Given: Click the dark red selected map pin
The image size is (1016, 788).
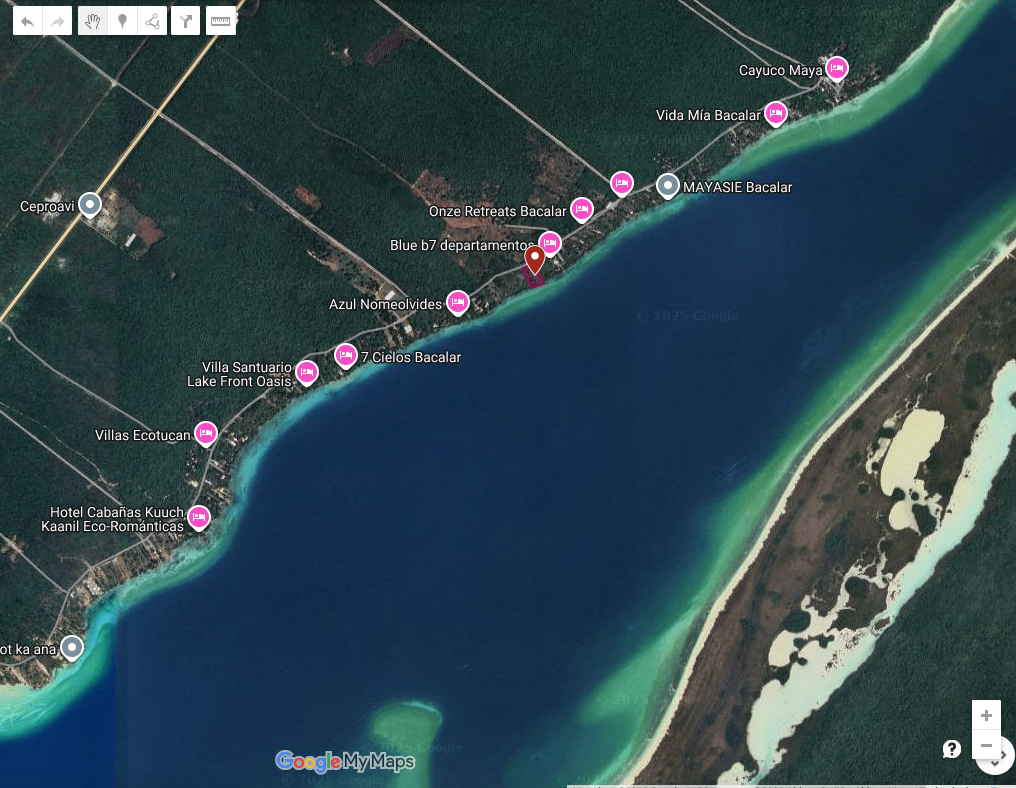Looking at the screenshot, I should [x=535, y=259].
